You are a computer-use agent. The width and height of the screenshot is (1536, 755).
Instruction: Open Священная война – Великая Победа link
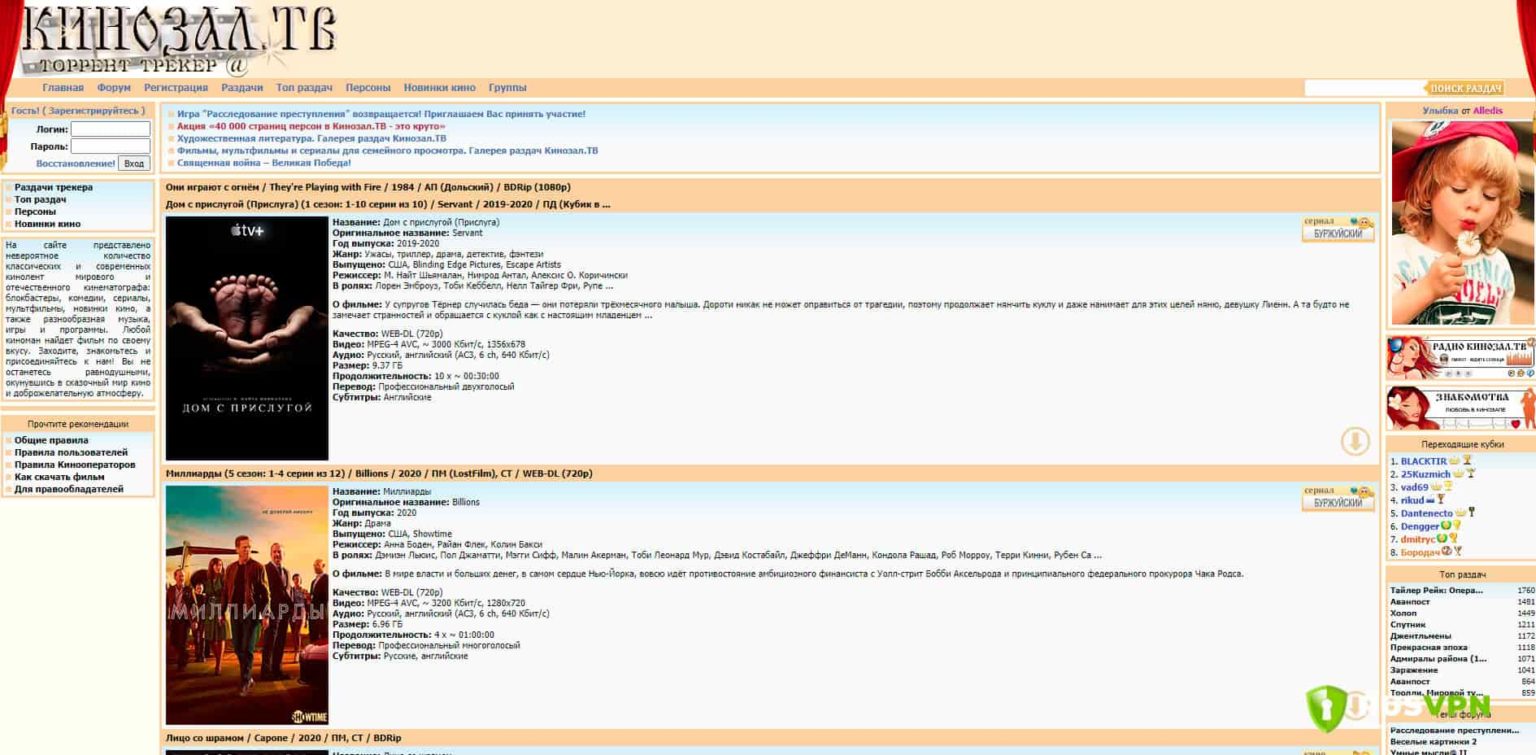pos(264,162)
